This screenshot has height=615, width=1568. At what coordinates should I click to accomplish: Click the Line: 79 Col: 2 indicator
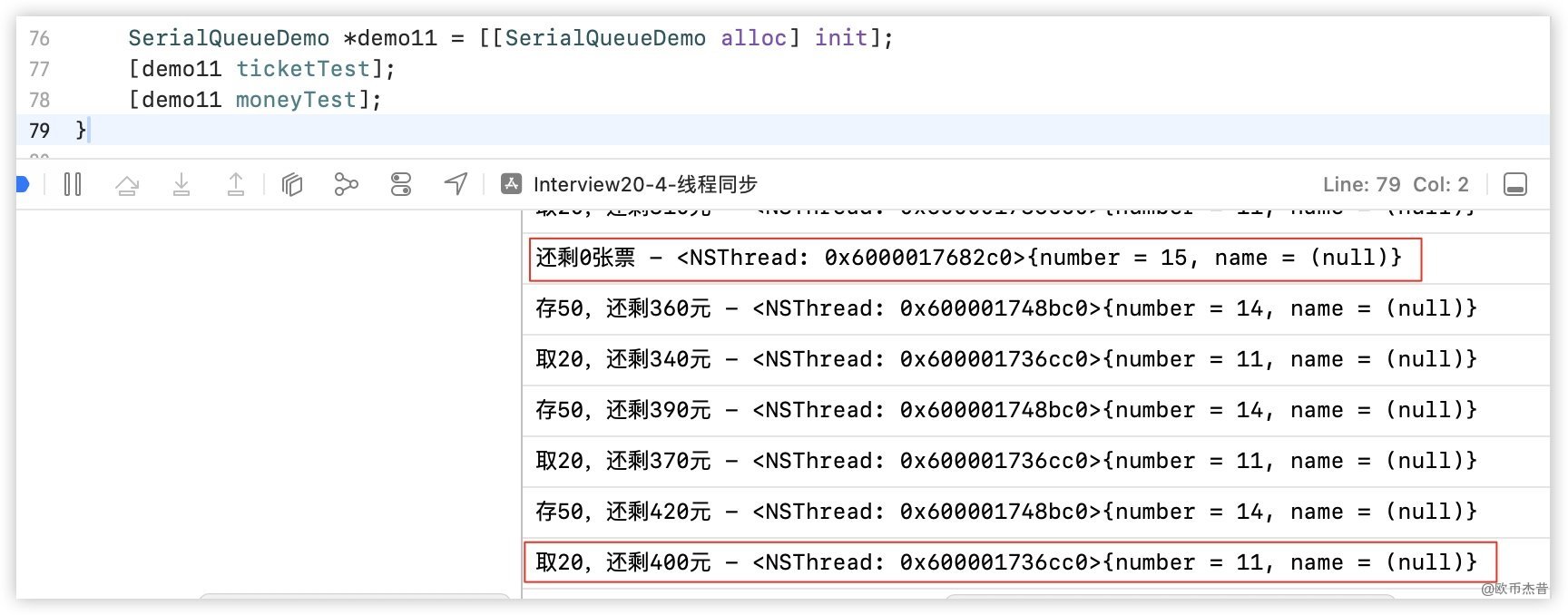coord(1395,185)
